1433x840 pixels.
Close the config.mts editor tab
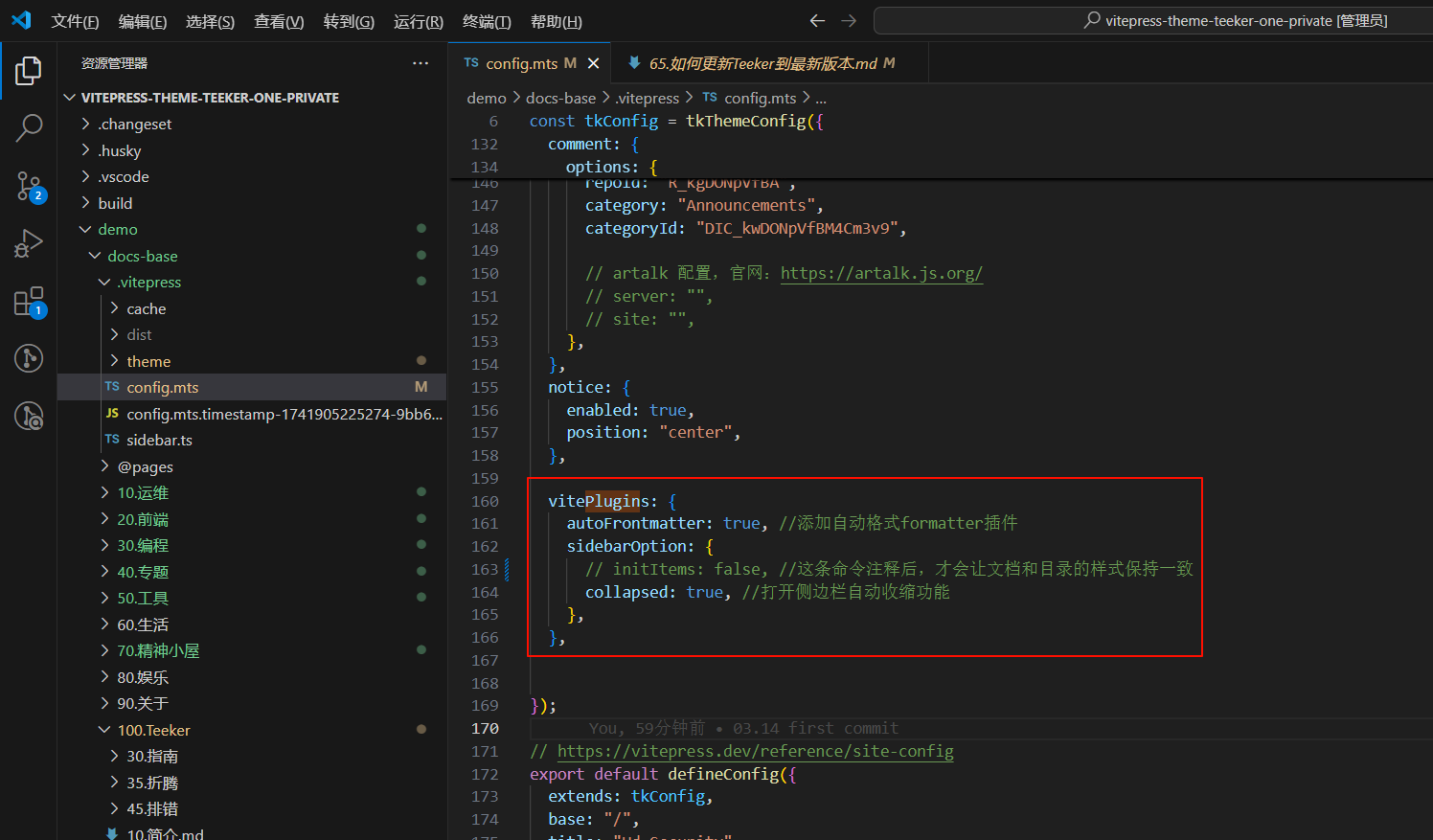593,63
